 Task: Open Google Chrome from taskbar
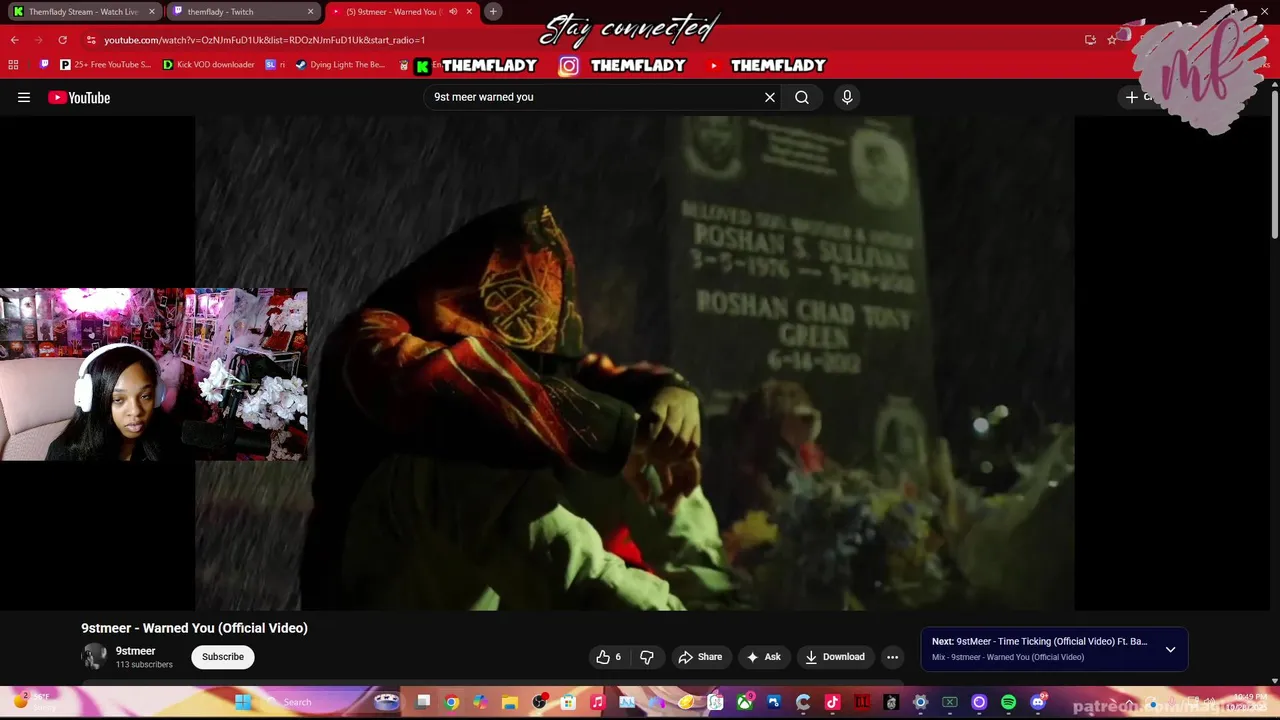pos(452,702)
